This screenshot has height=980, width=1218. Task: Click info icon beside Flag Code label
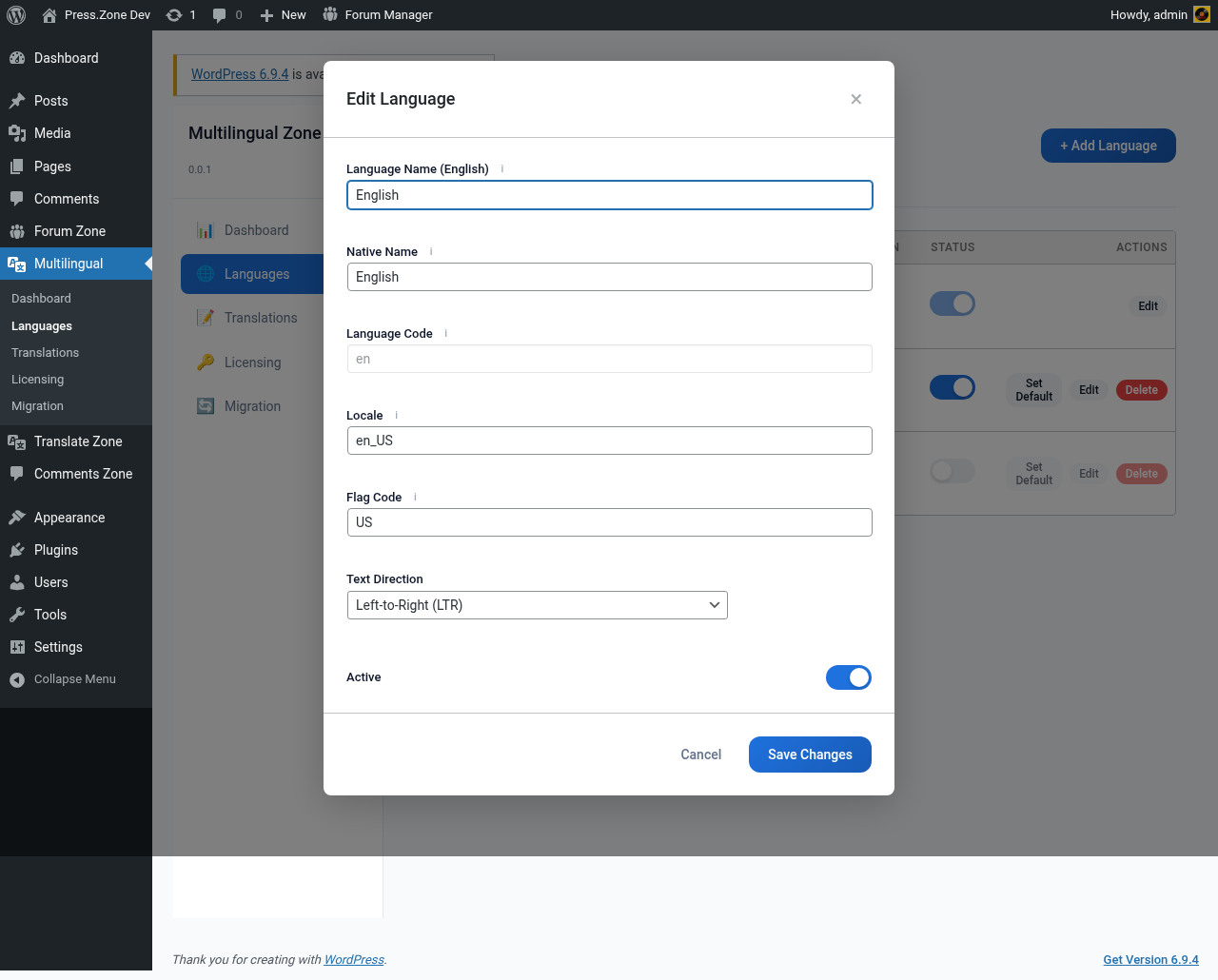coord(415,497)
